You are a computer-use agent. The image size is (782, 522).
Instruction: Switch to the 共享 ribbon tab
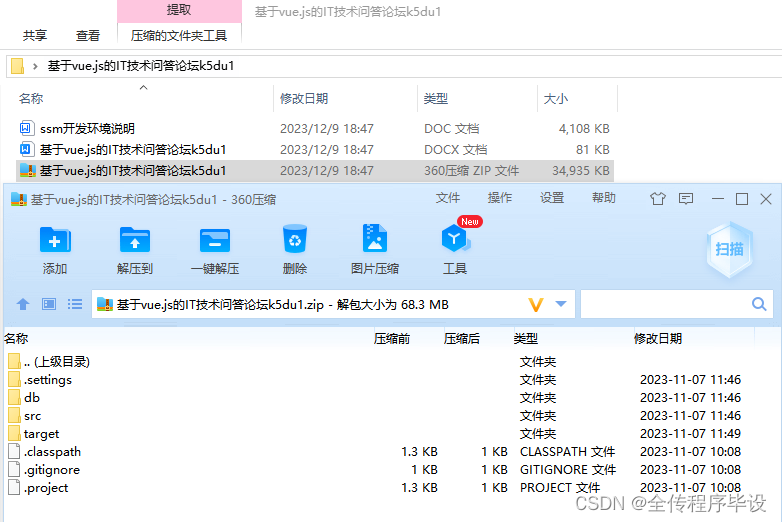[x=35, y=35]
